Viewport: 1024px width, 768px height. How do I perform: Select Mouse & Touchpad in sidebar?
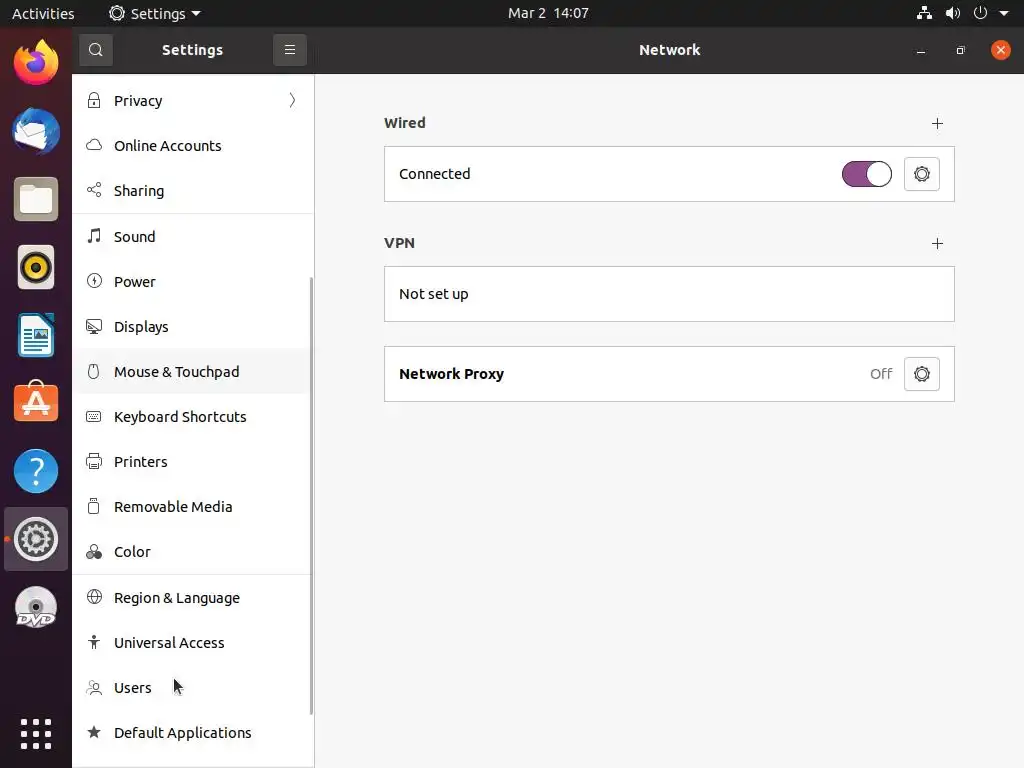[176, 372]
